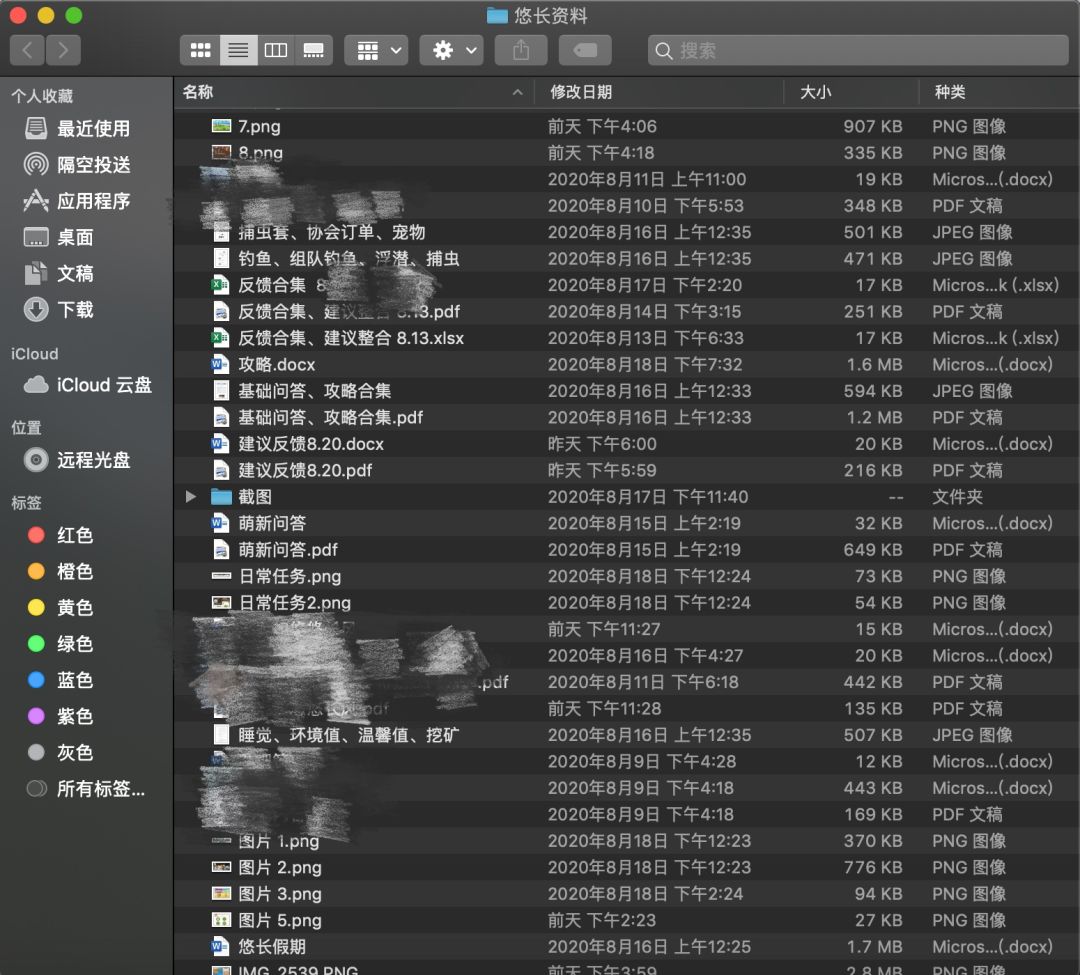Expand the 截图 folder disclosure triangle

(191, 496)
